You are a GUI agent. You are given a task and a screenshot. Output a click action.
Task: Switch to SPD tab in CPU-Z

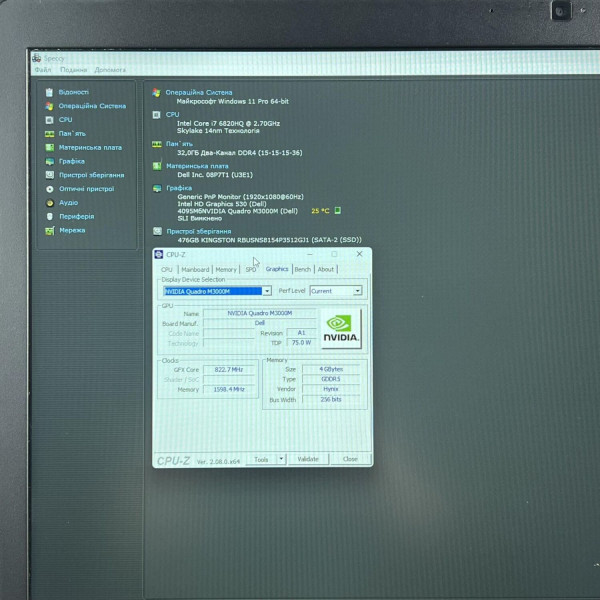(x=251, y=269)
